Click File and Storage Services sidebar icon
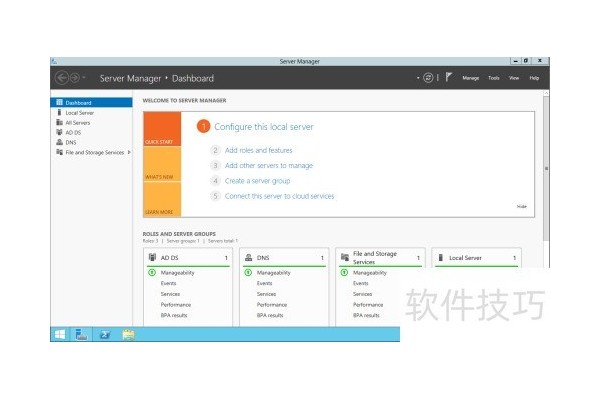Screen dimensions: 600x400 tap(59, 152)
